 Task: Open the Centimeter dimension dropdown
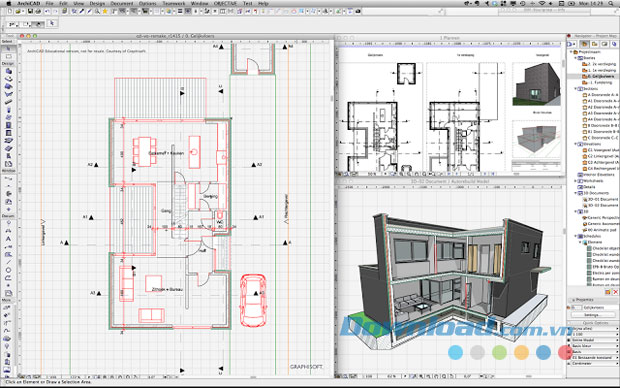click(594, 363)
